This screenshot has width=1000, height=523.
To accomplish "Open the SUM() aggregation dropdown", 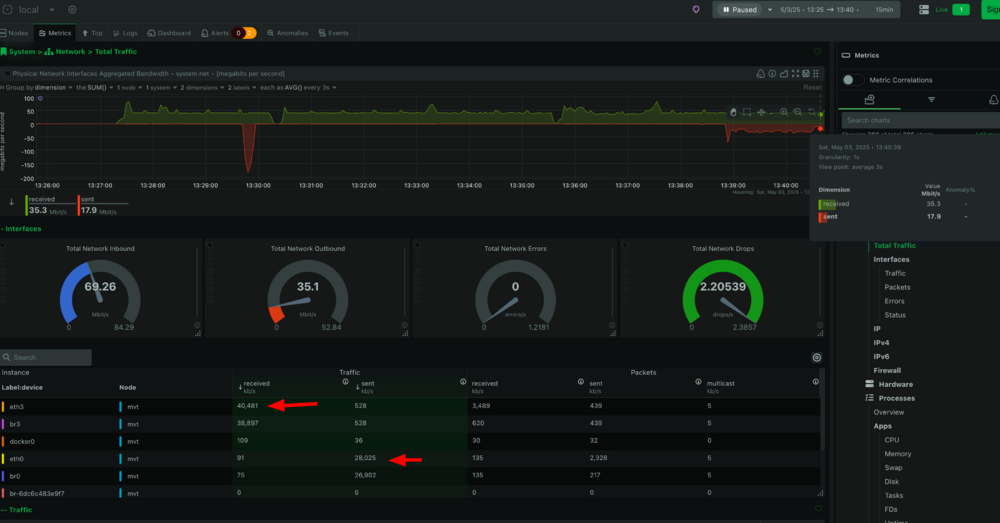I will (x=95, y=87).
